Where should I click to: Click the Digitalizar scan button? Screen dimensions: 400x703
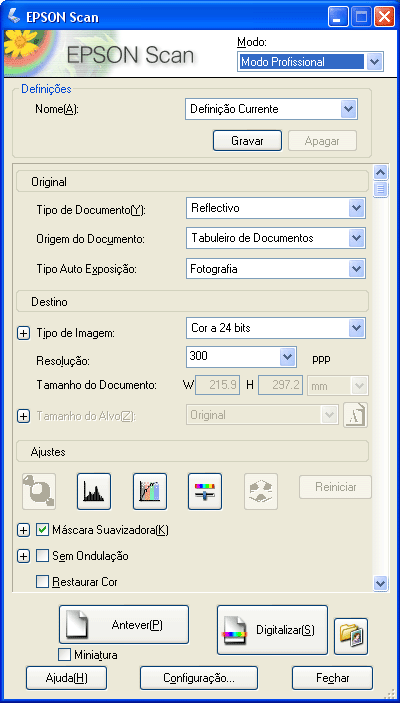(x=272, y=630)
